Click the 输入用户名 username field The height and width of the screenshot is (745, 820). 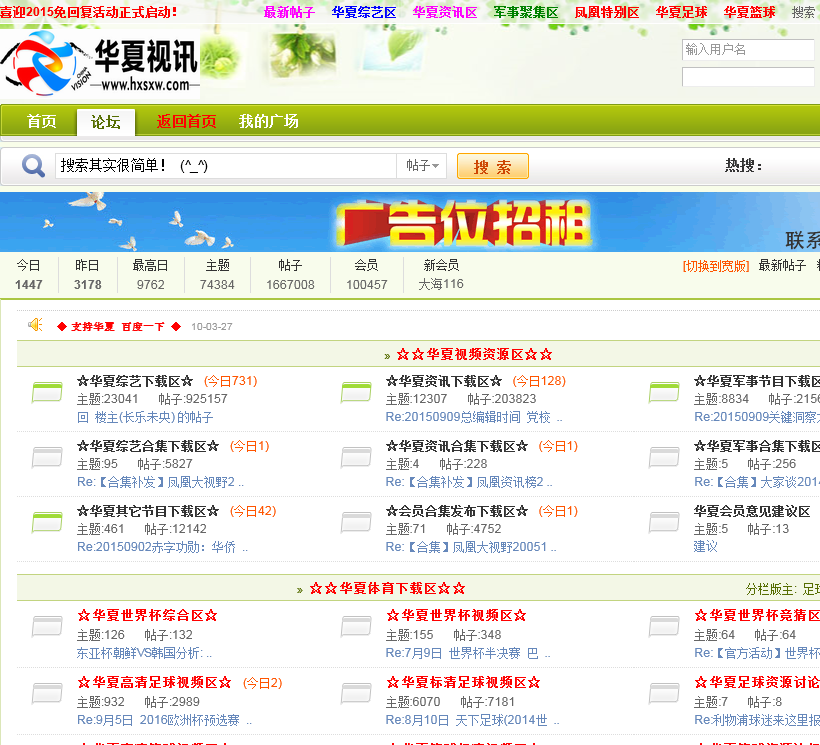coord(749,50)
